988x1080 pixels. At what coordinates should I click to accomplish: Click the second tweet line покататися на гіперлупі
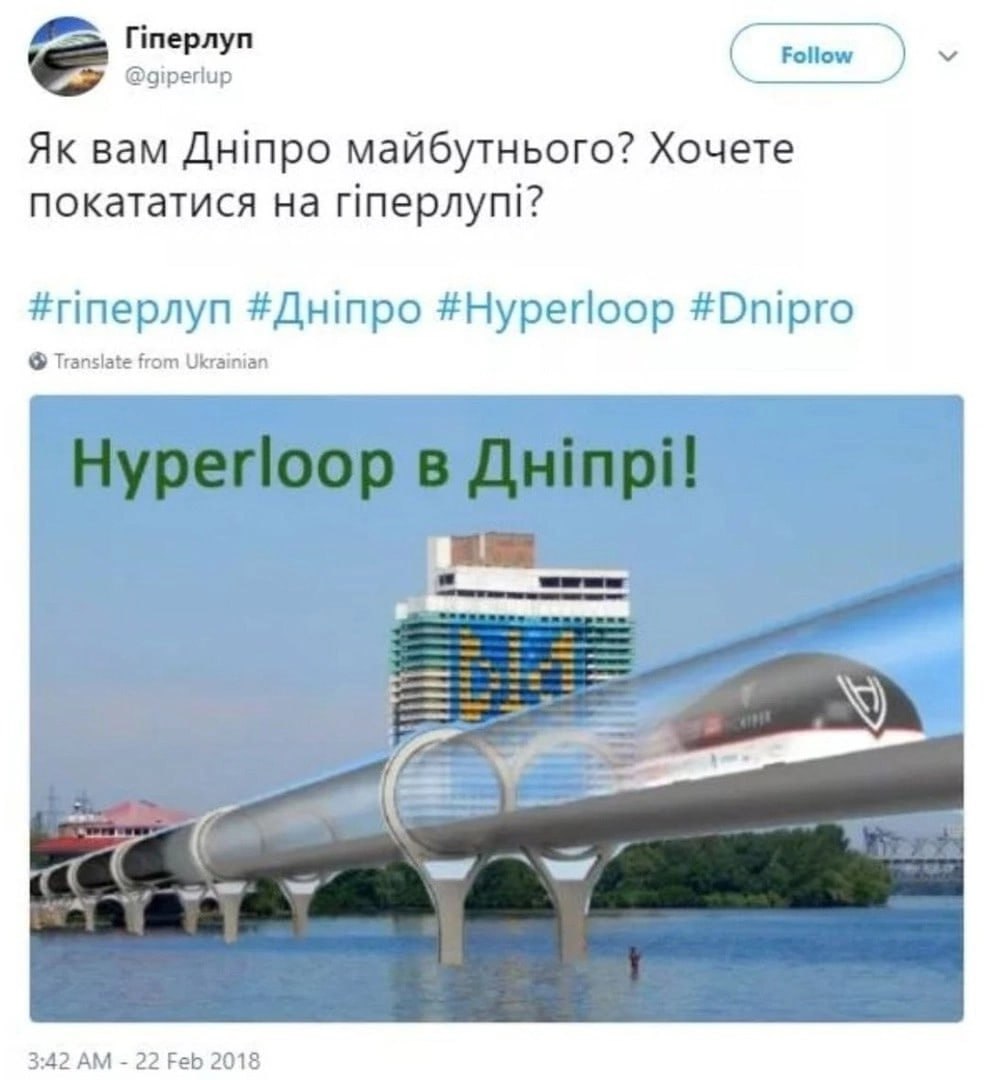[x=282, y=202]
